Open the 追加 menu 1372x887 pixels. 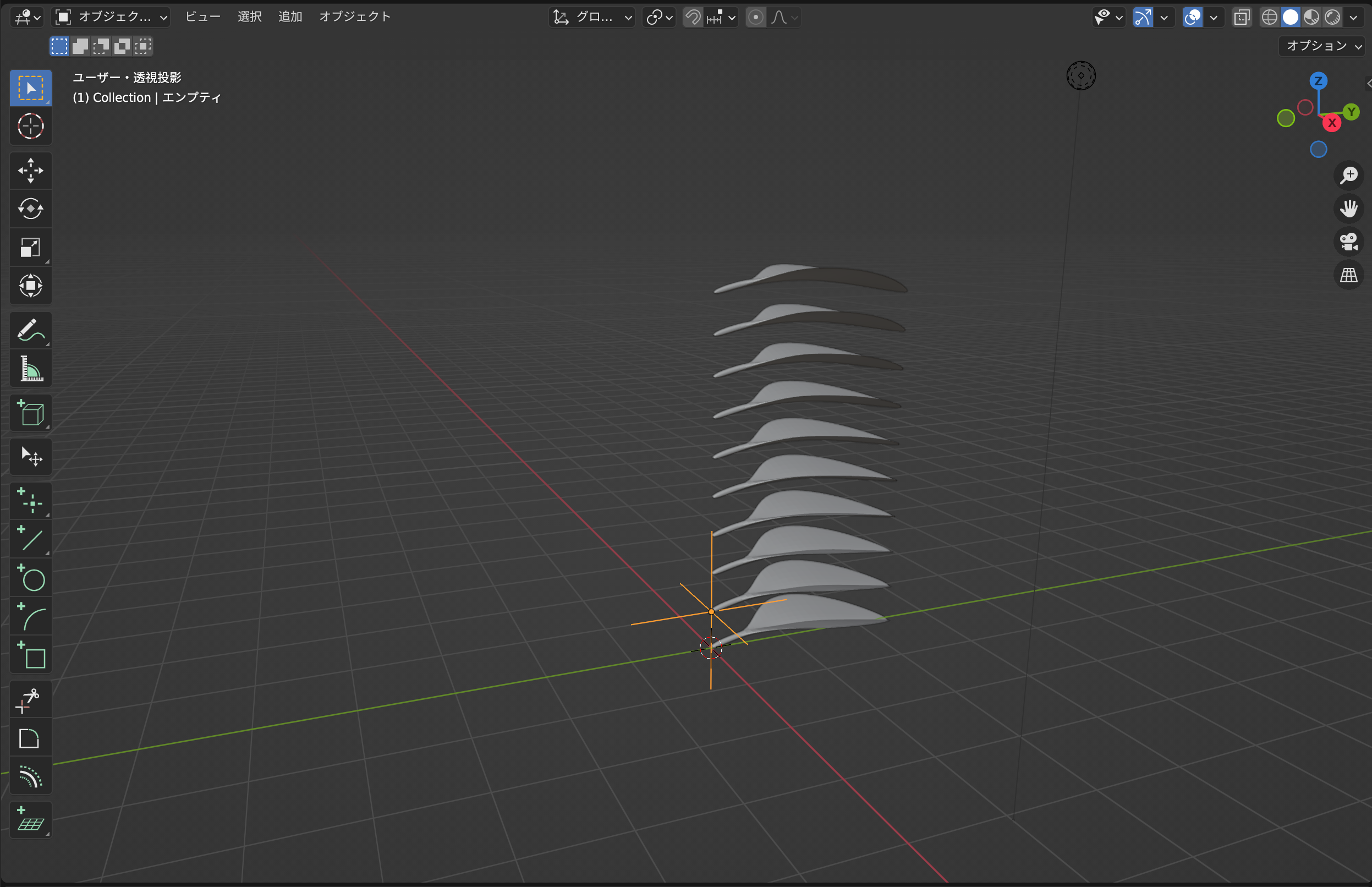point(290,17)
